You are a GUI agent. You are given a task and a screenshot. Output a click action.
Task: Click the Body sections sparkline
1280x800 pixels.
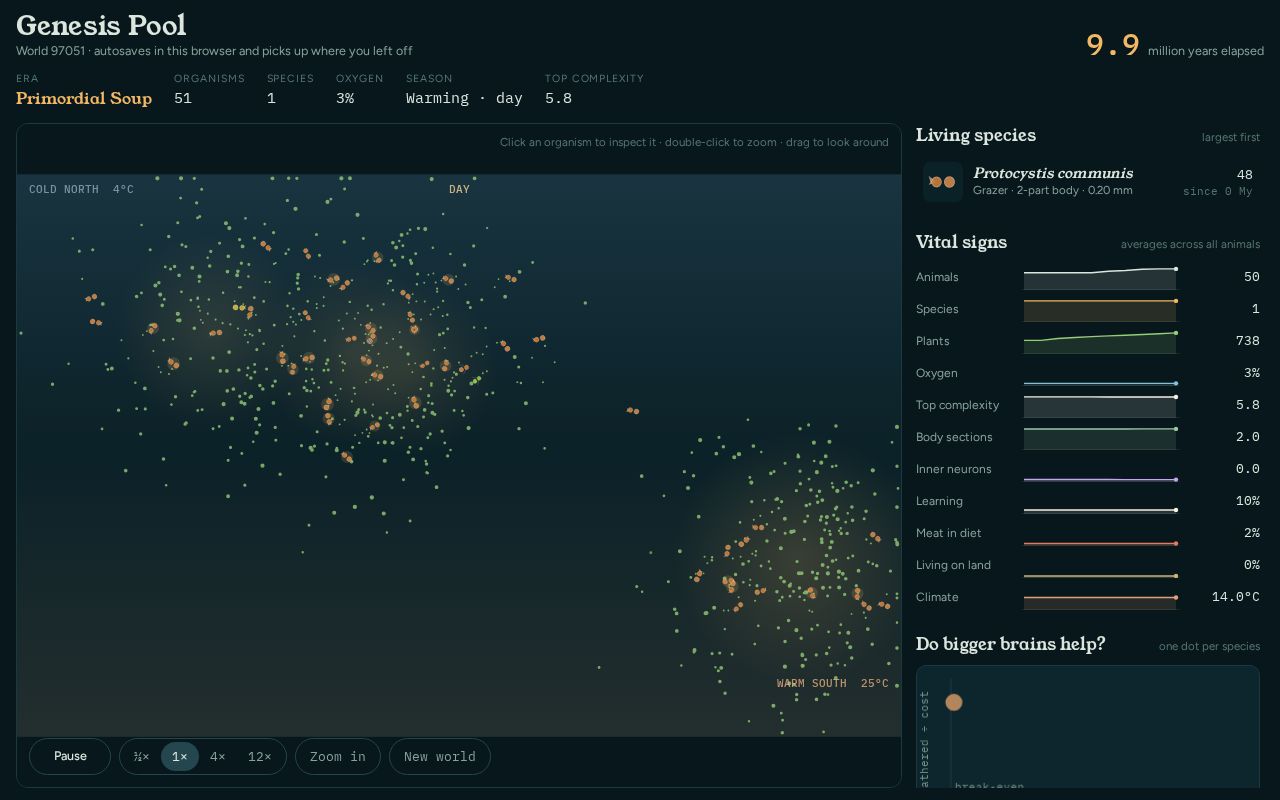point(1100,437)
